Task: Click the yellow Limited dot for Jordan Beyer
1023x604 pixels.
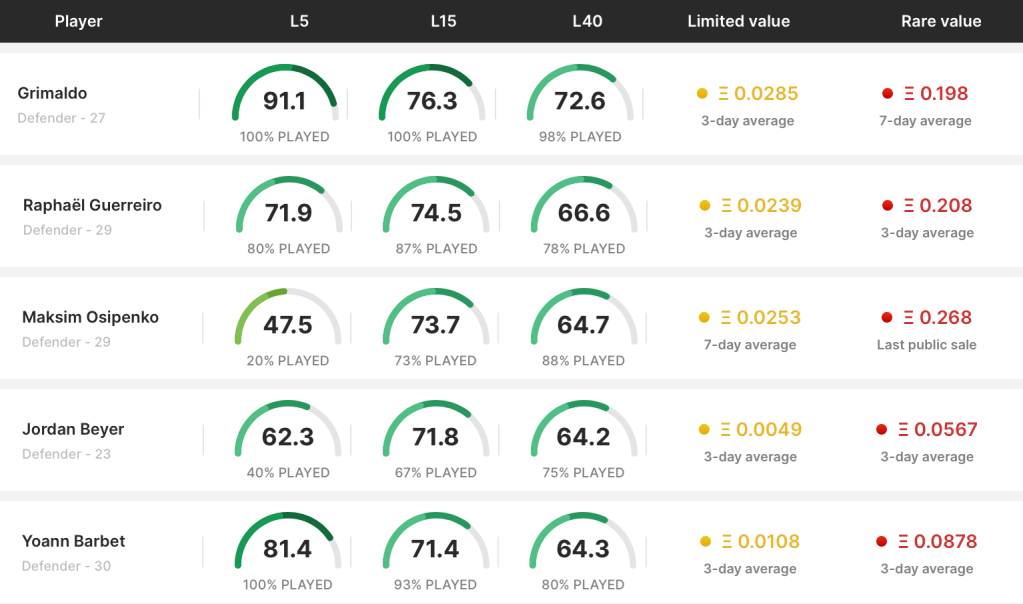Action: click(705, 430)
